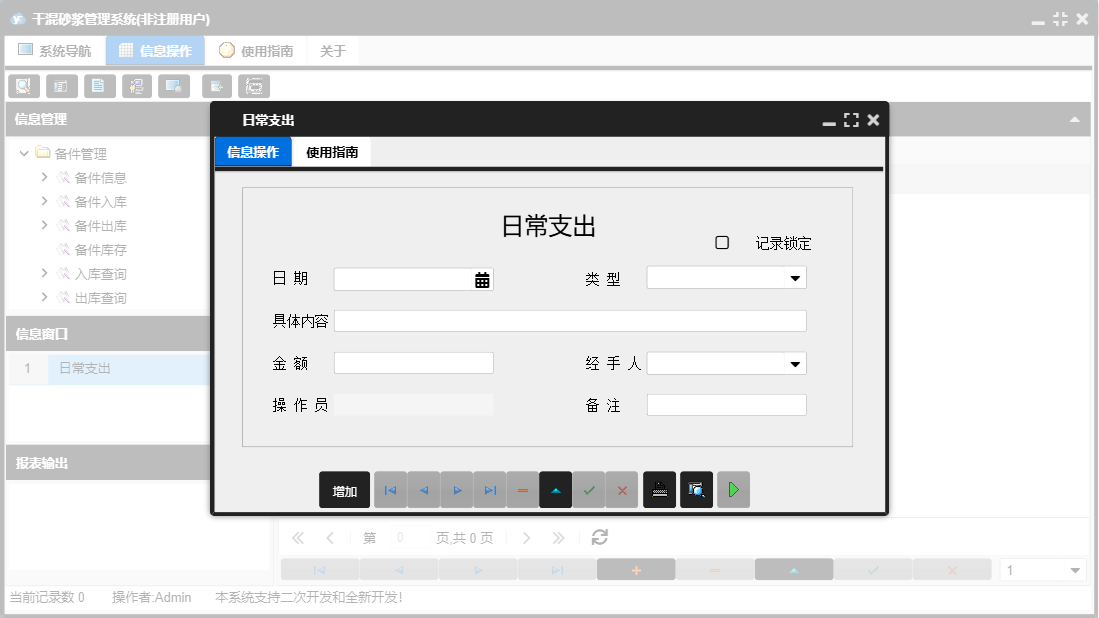This screenshot has width=1099, height=618.
Task: Click the minus delete-record icon
Action: 522,489
